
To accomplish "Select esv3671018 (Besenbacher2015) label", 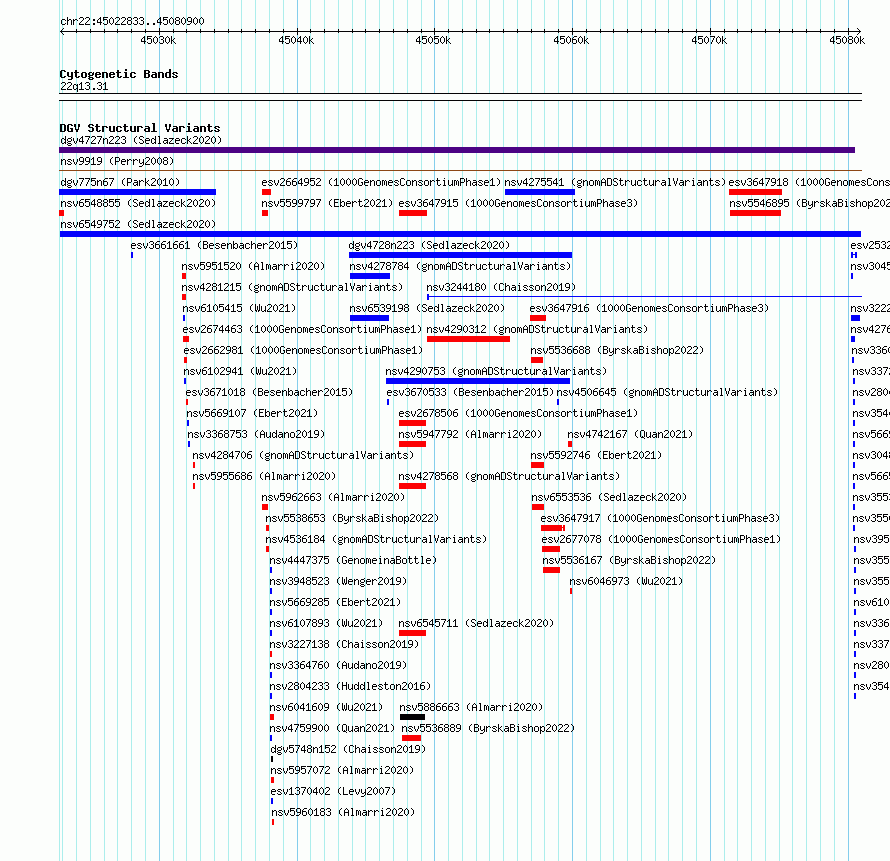I will click(269, 392).
